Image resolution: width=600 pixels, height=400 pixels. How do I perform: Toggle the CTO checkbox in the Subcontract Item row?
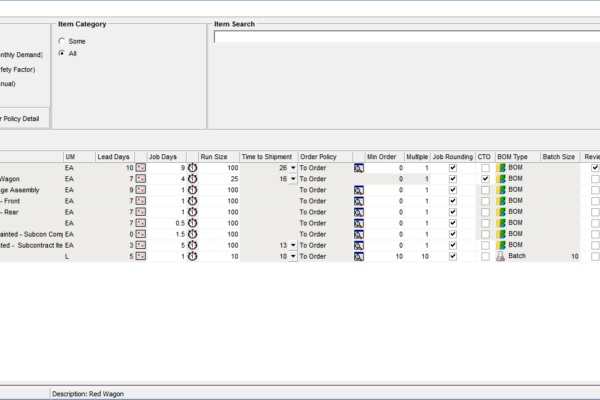click(x=485, y=245)
